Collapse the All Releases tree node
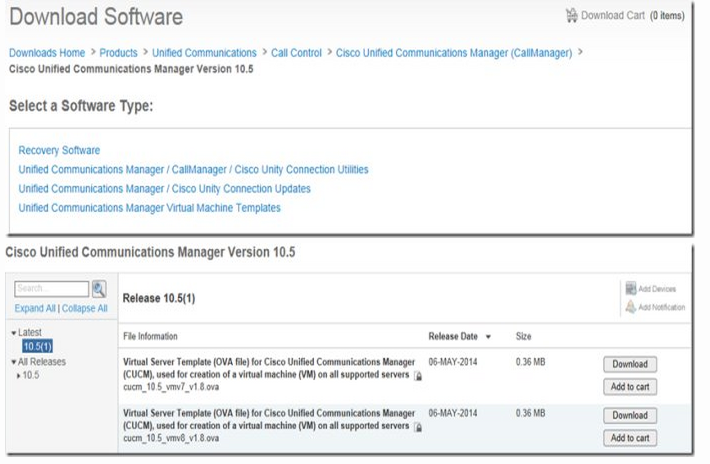Viewport: 710px width, 464px height. pos(14,362)
